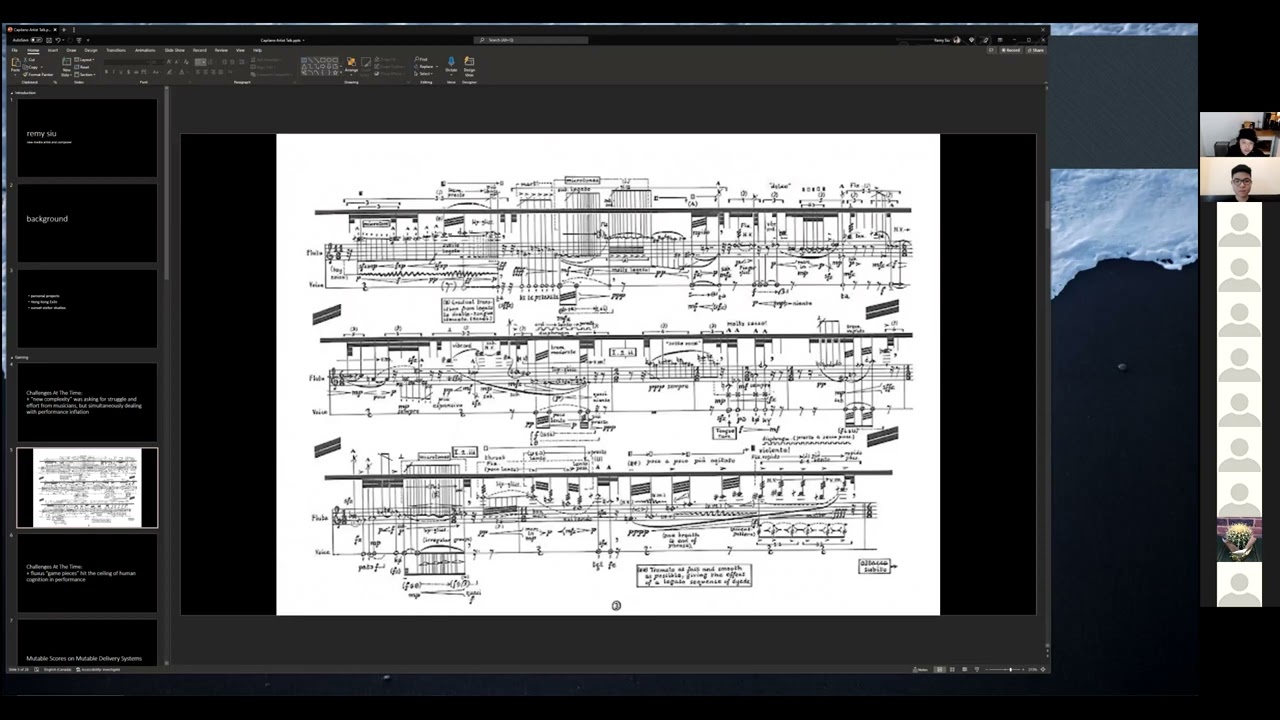Select the 'remy siu' title slide thumbnail
The width and height of the screenshot is (1280, 720).
coord(87,138)
